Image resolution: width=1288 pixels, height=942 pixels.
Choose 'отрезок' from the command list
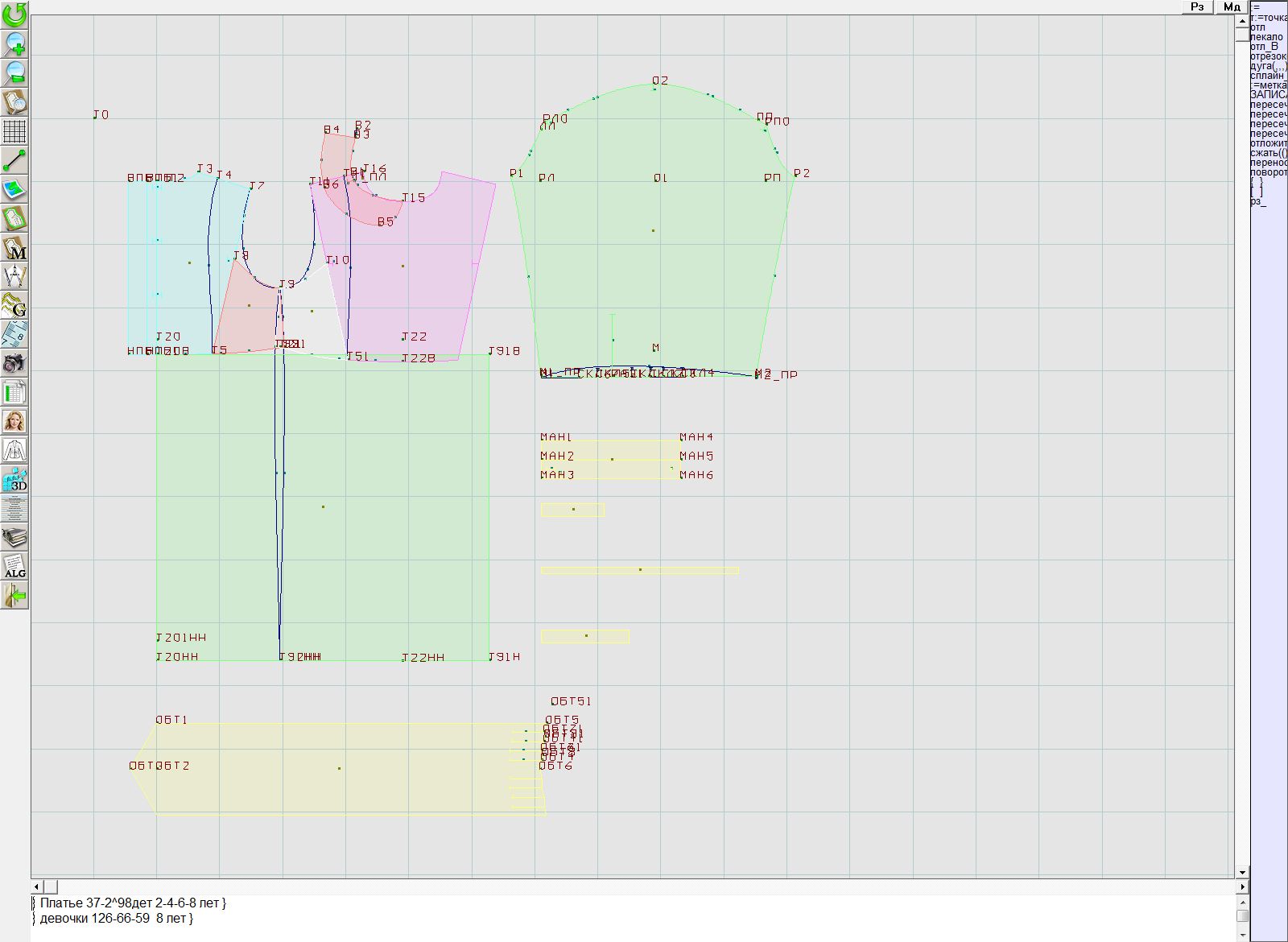coord(1268,56)
